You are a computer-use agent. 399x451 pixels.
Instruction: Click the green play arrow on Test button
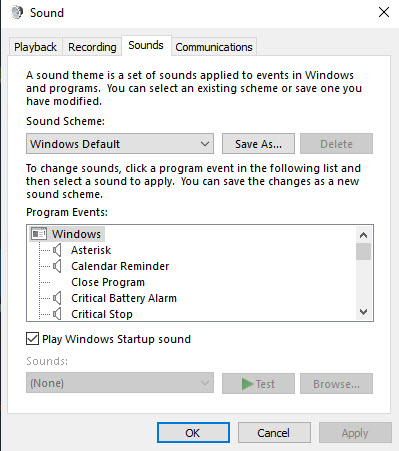click(x=247, y=384)
